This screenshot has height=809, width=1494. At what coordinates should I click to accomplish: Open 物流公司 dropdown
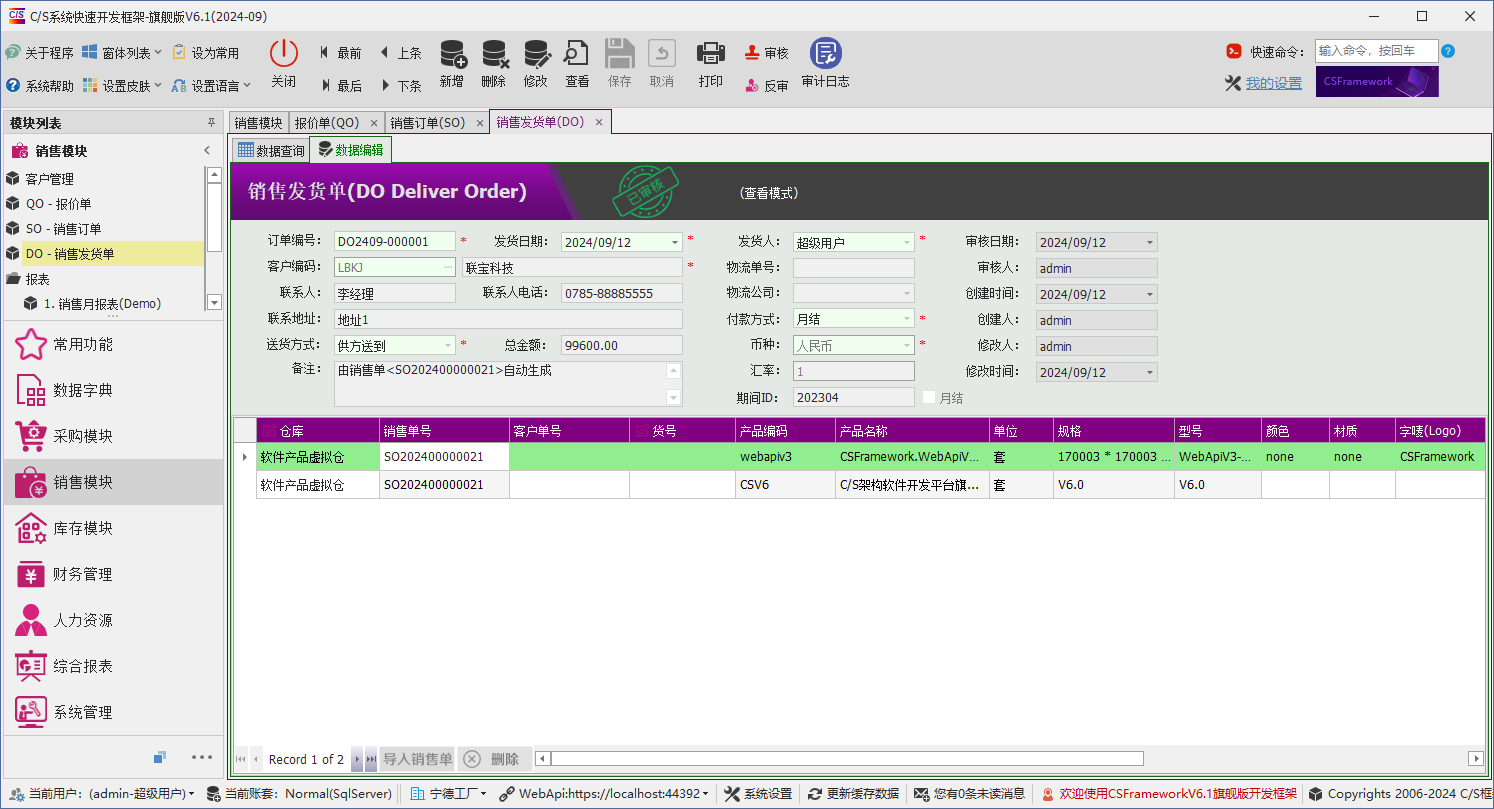[x=907, y=294]
